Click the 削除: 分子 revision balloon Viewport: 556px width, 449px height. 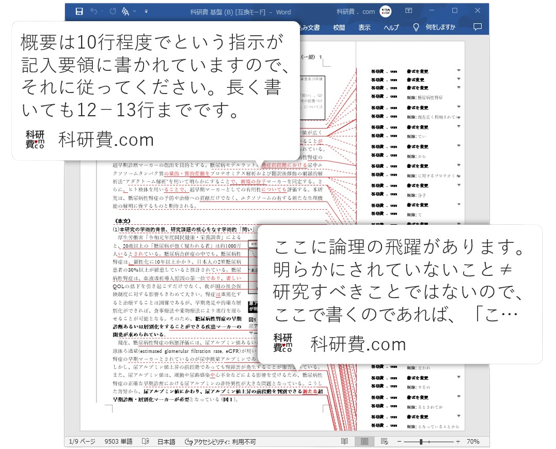coord(416,195)
